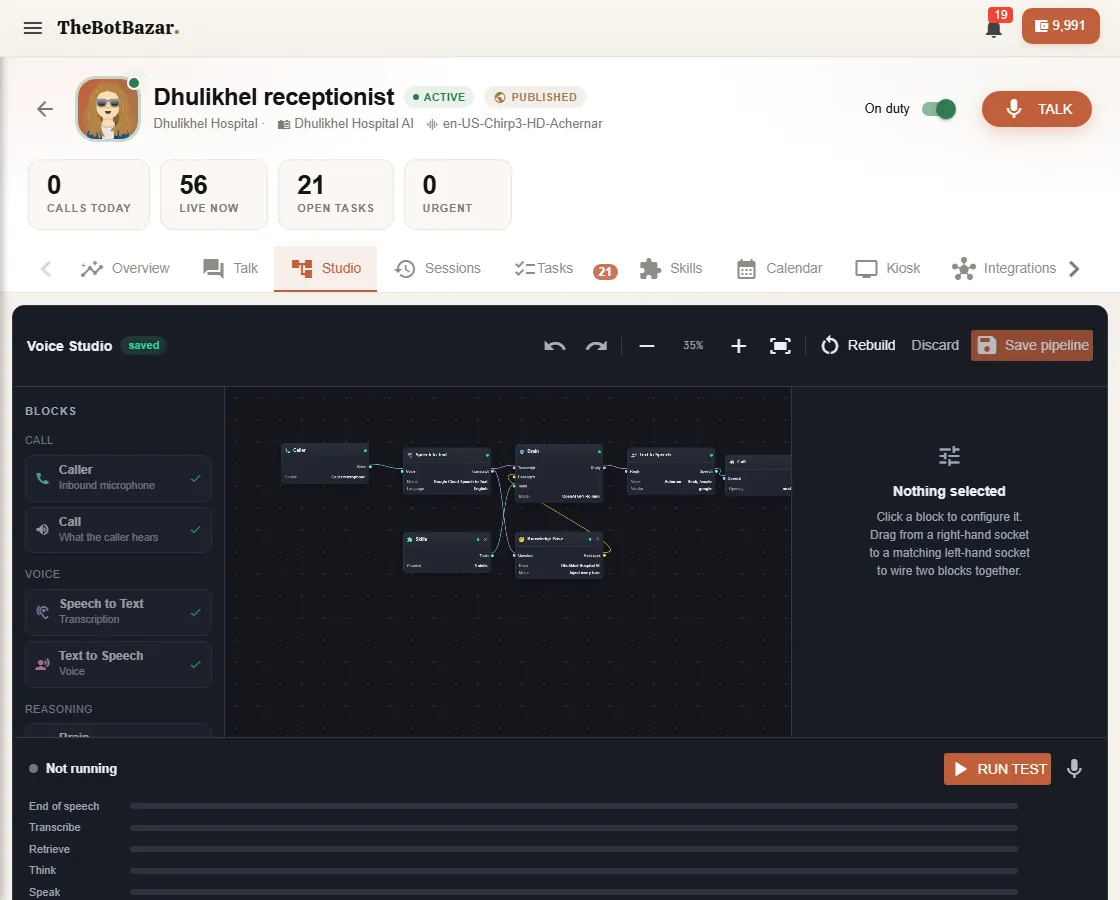Image resolution: width=1120 pixels, height=900 pixels.
Task: Open the Sessions tab
Action: pos(437,269)
